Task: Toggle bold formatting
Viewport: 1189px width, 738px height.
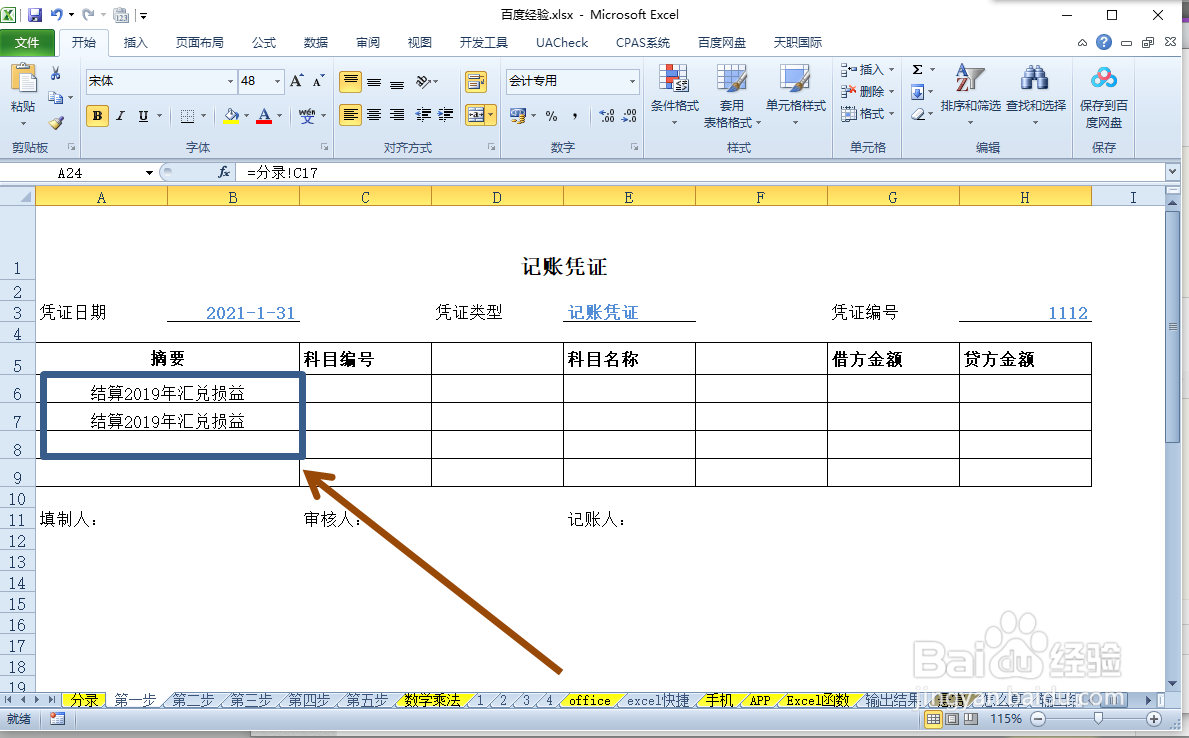Action: click(x=96, y=116)
